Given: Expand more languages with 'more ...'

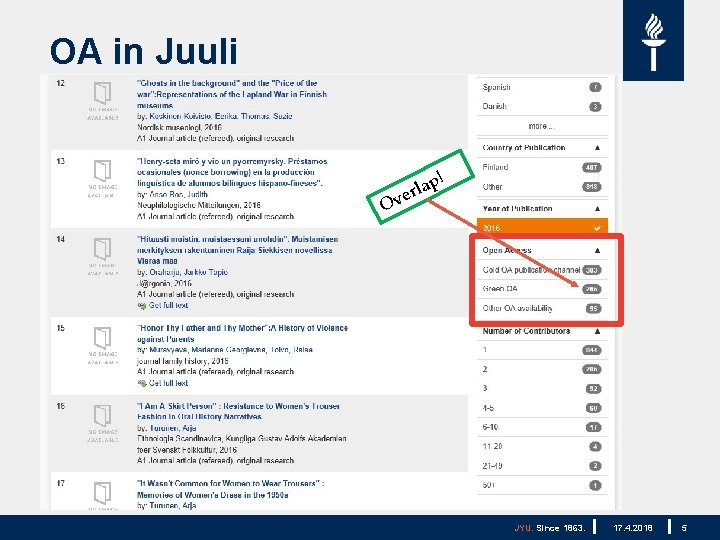Looking at the screenshot, I should 542,126.
